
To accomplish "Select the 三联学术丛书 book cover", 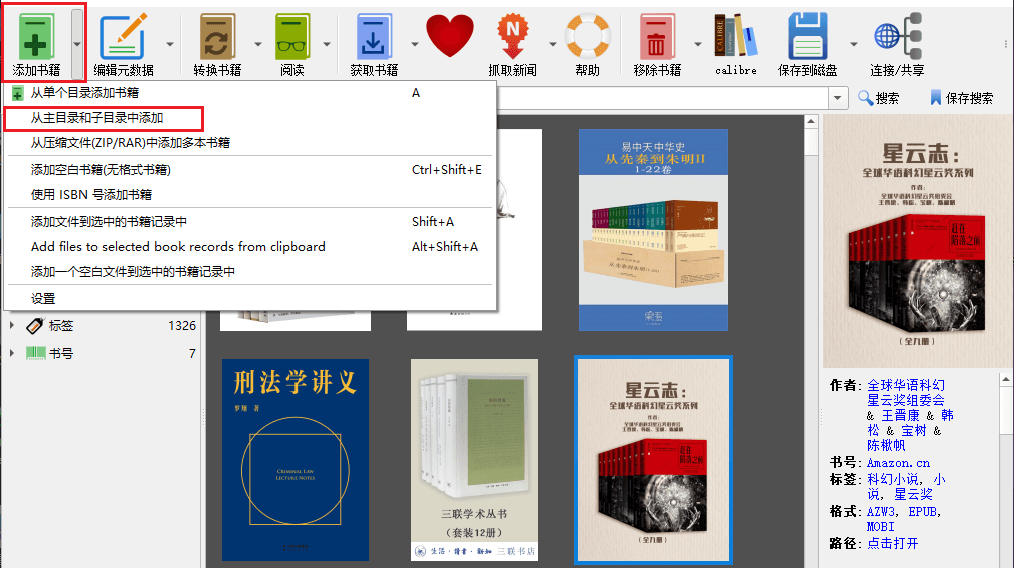I will pyautogui.click(x=474, y=459).
